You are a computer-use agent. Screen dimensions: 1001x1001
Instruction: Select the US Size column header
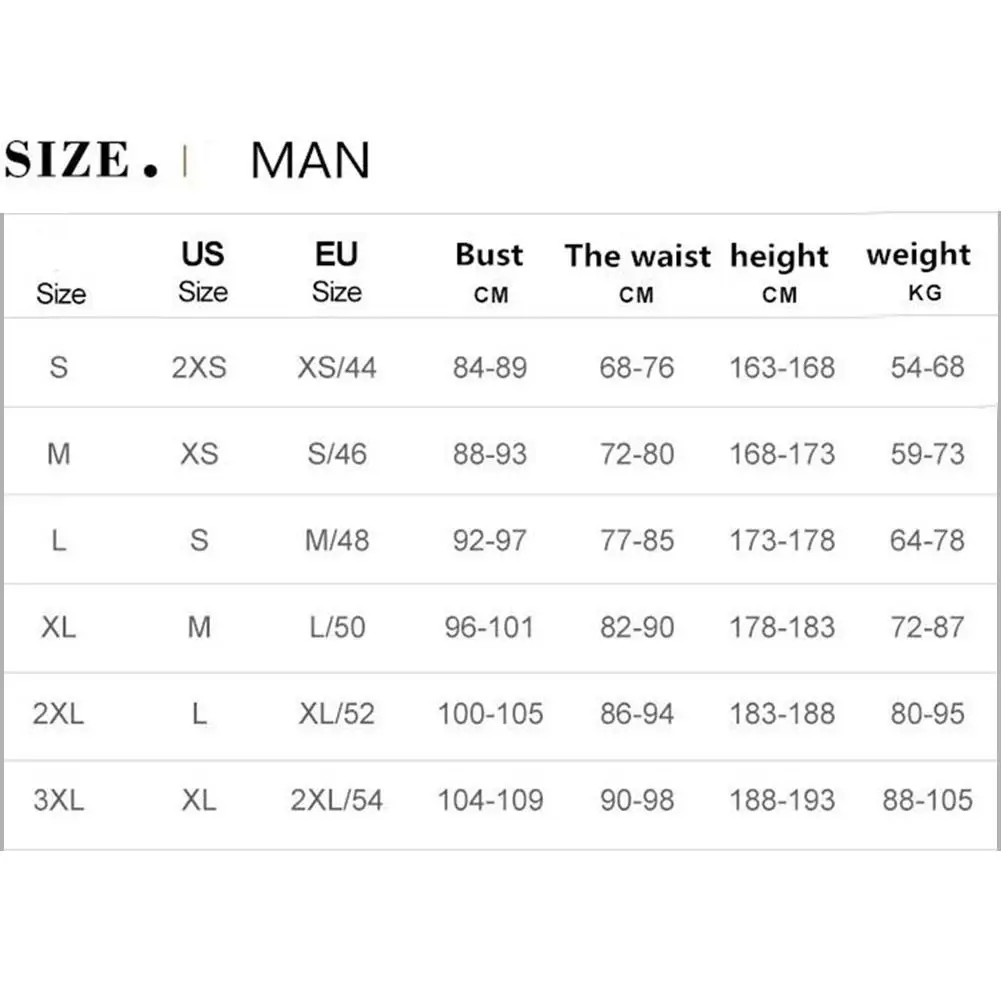(203, 271)
